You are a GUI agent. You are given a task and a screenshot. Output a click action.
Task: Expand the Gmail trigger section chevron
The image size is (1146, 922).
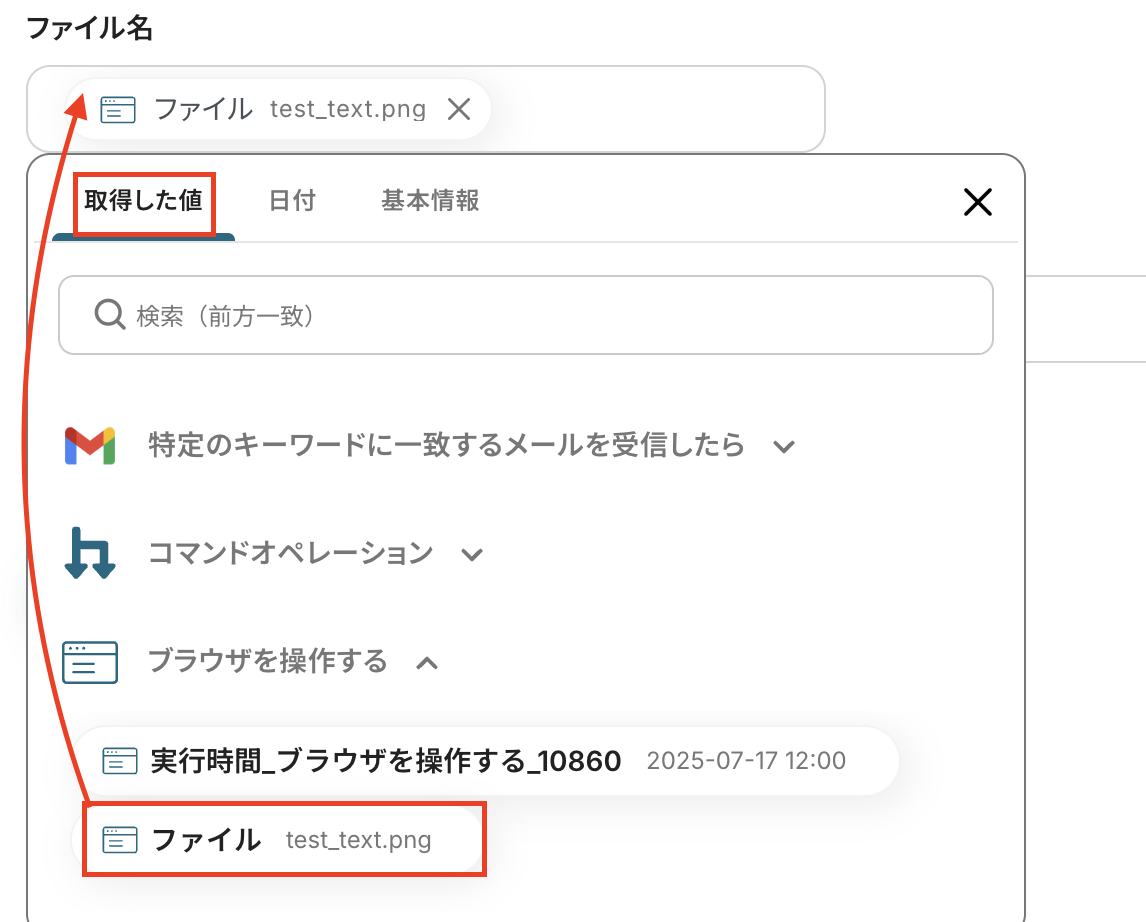(x=784, y=446)
